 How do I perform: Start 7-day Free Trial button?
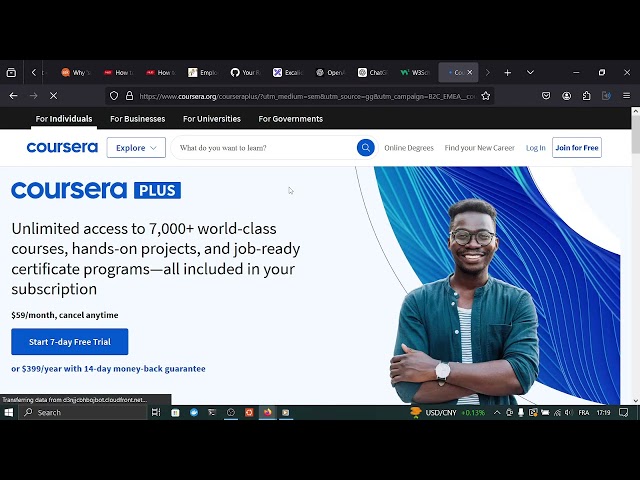click(x=70, y=342)
